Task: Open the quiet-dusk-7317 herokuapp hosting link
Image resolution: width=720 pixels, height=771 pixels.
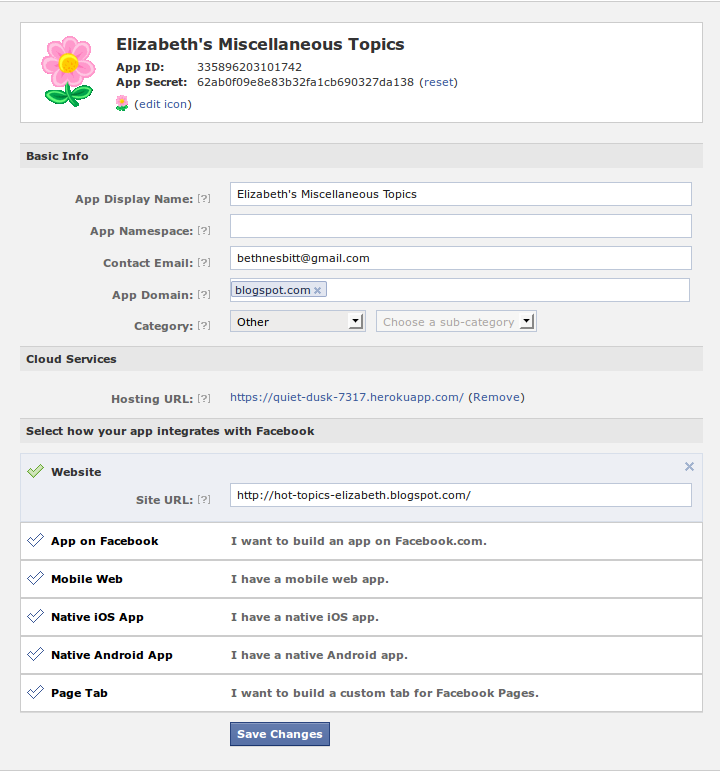Action: [347, 397]
